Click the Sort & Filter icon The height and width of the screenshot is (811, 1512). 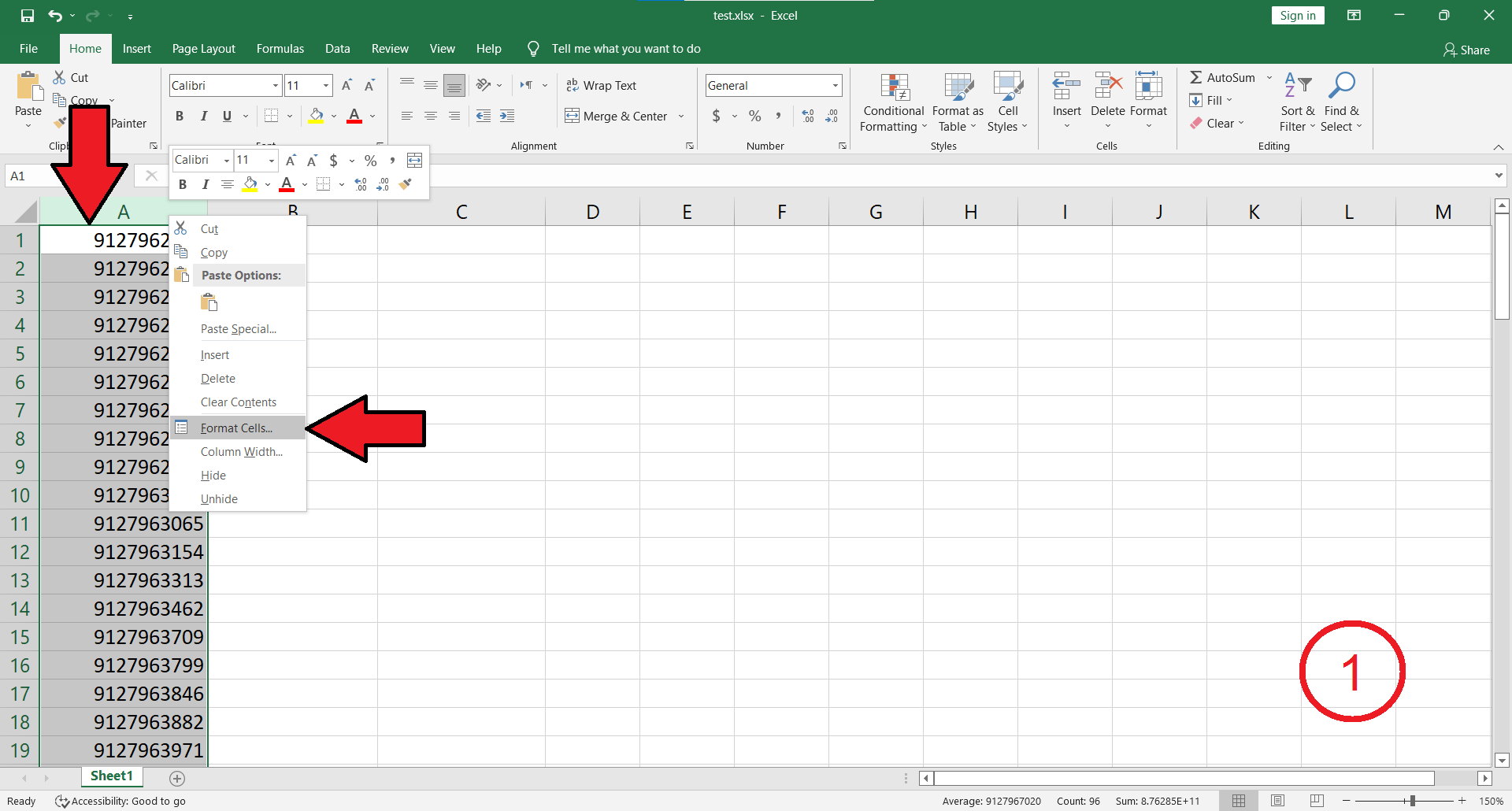pos(1297,87)
